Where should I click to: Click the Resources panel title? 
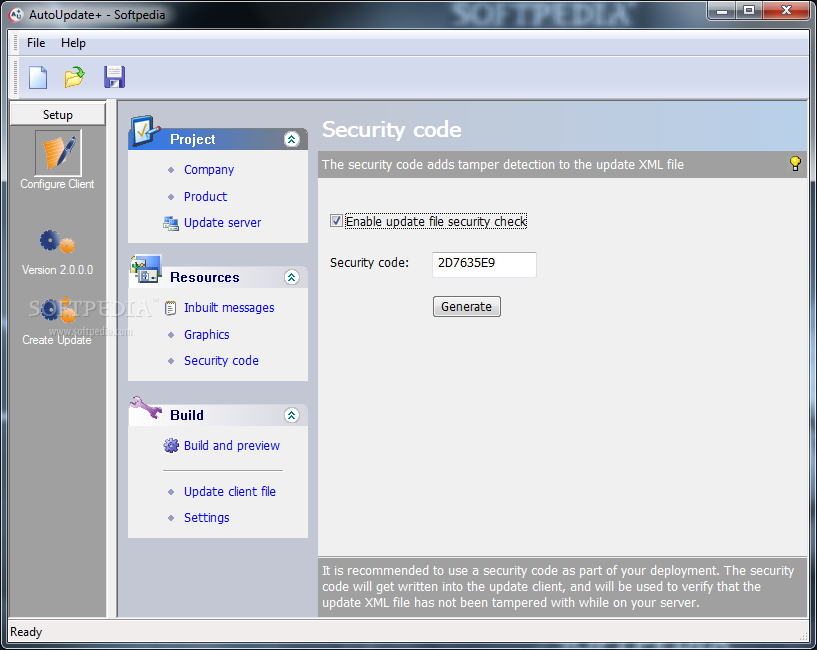205,277
